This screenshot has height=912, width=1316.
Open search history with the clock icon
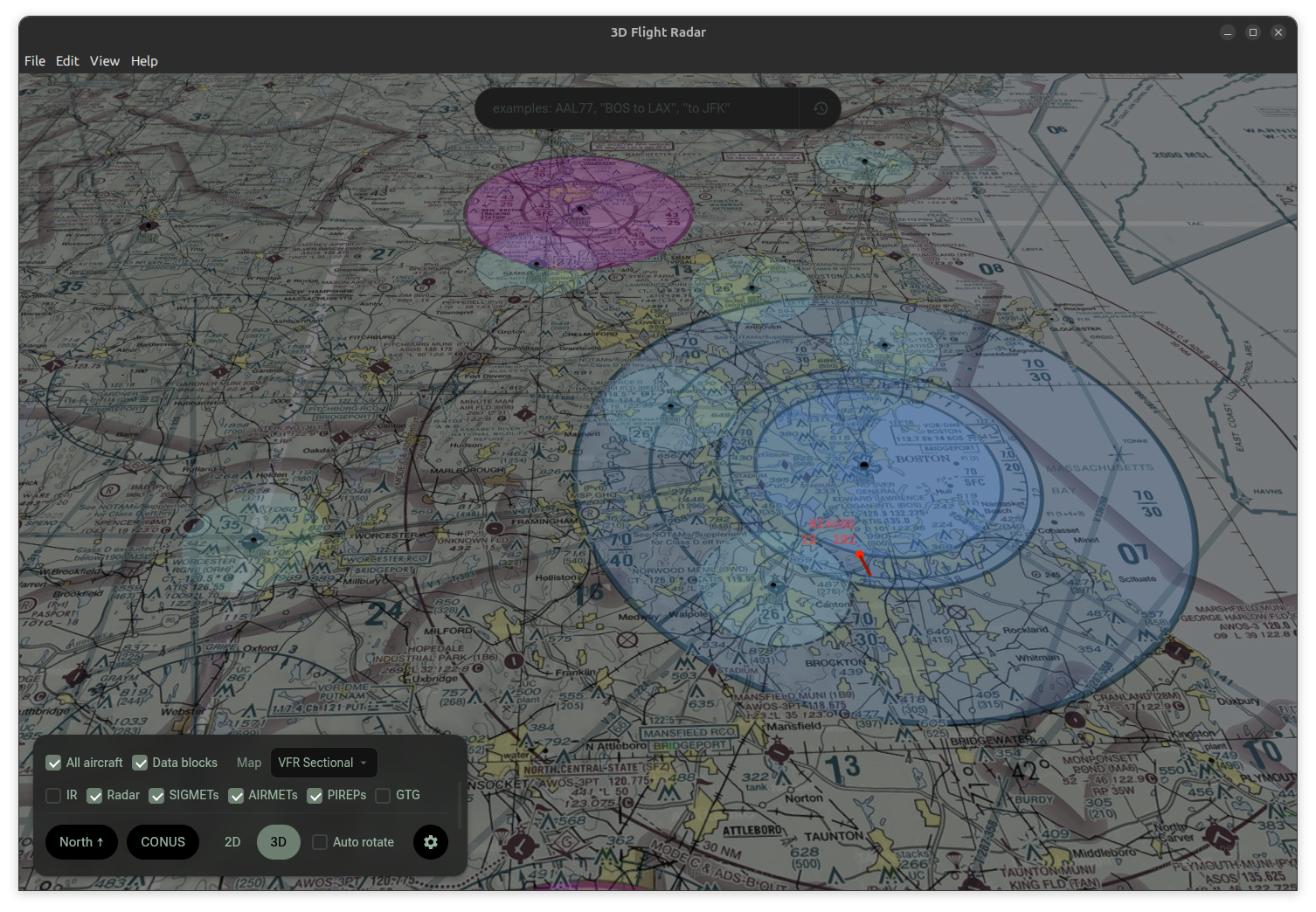pos(820,107)
